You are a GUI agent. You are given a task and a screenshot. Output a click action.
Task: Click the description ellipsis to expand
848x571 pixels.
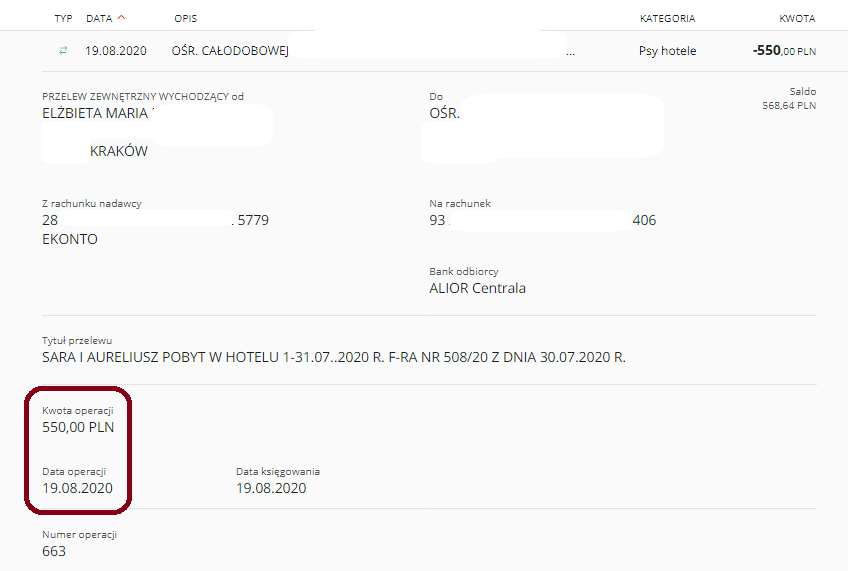click(x=571, y=53)
